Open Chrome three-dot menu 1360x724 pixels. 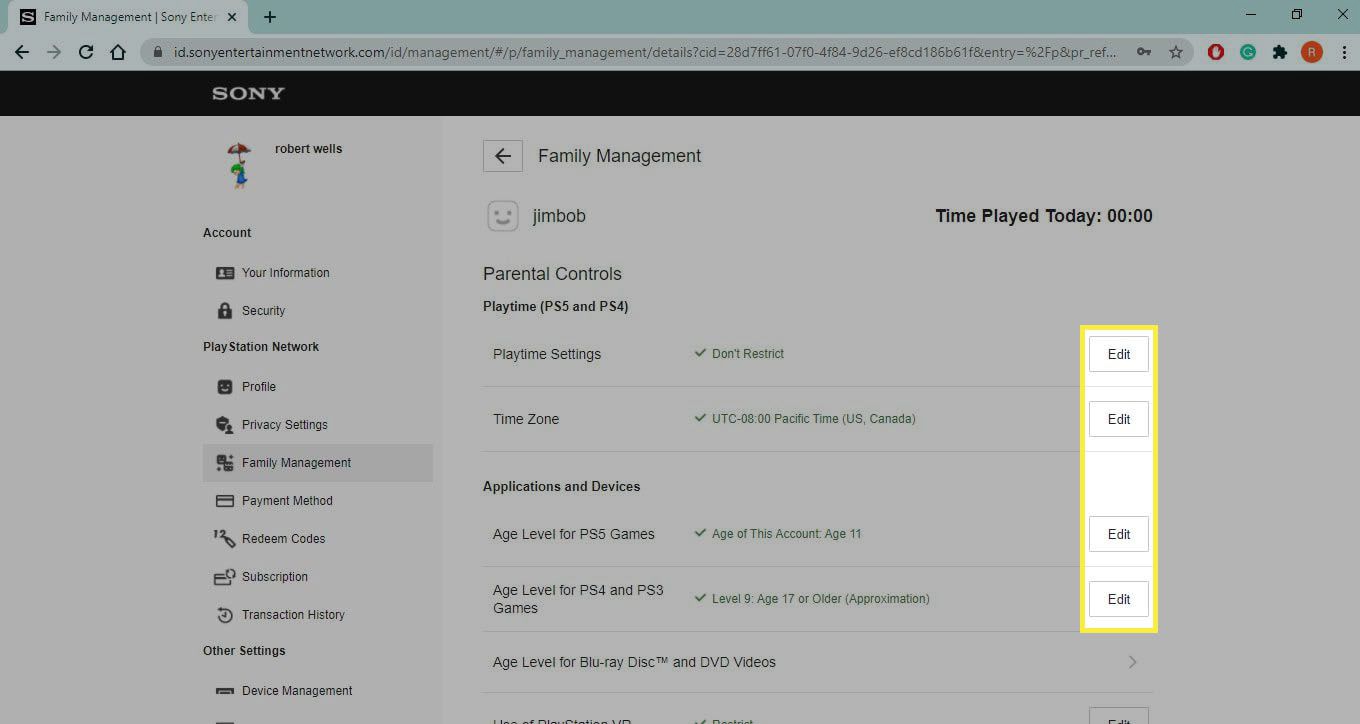[1342, 52]
